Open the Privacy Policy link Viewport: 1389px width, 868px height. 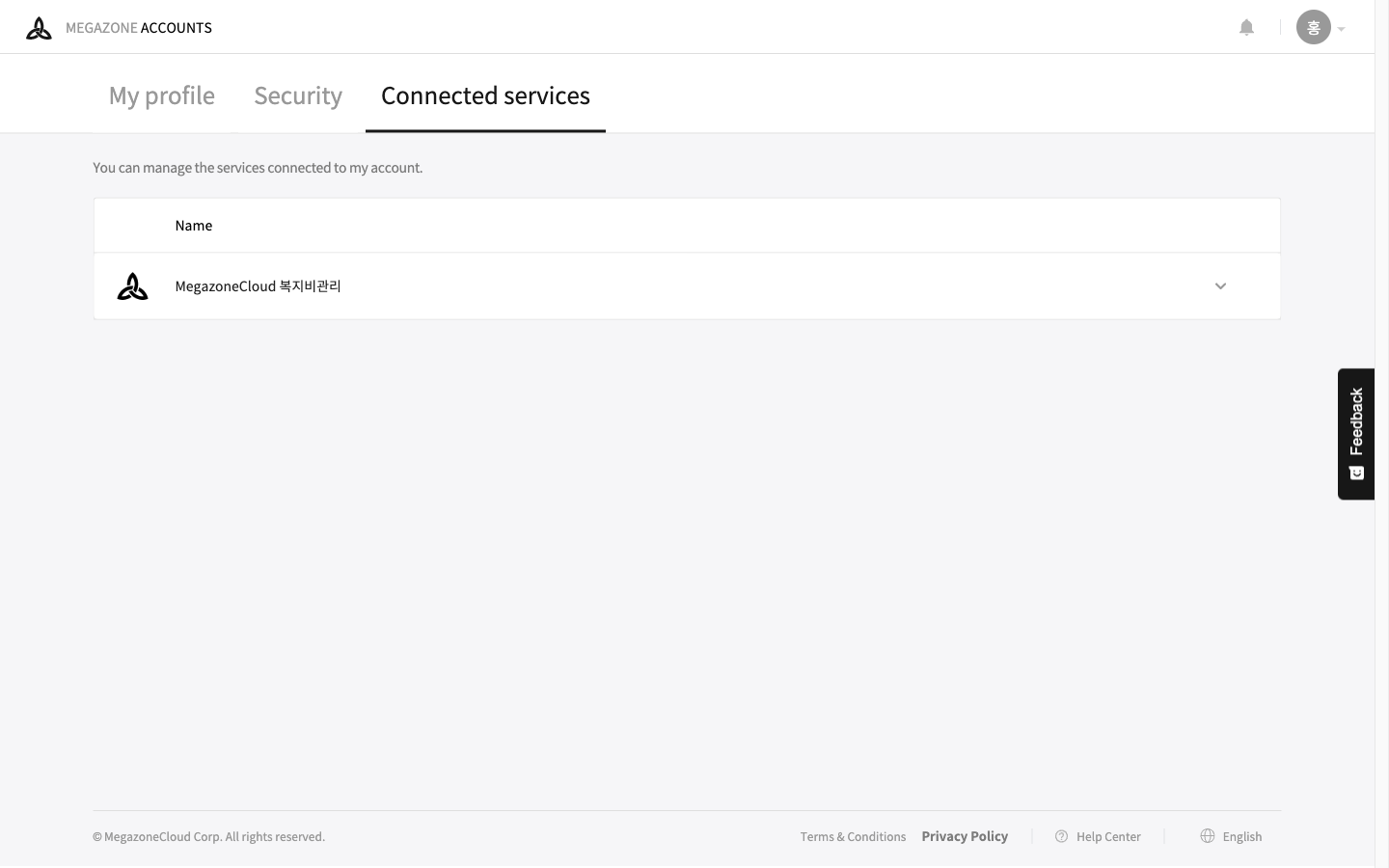pyautogui.click(x=965, y=836)
